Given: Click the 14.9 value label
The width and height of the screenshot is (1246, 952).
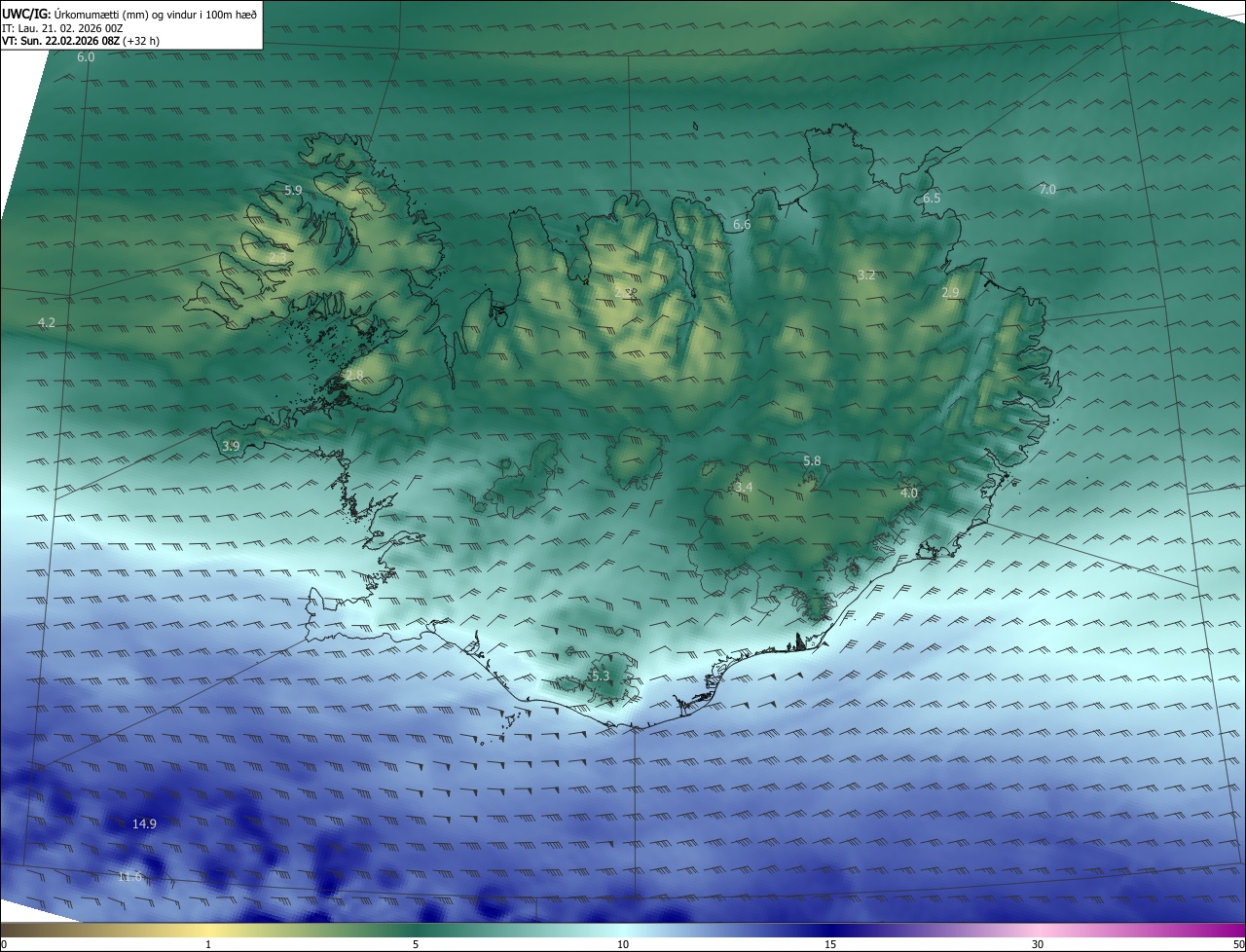Looking at the screenshot, I should (x=144, y=824).
